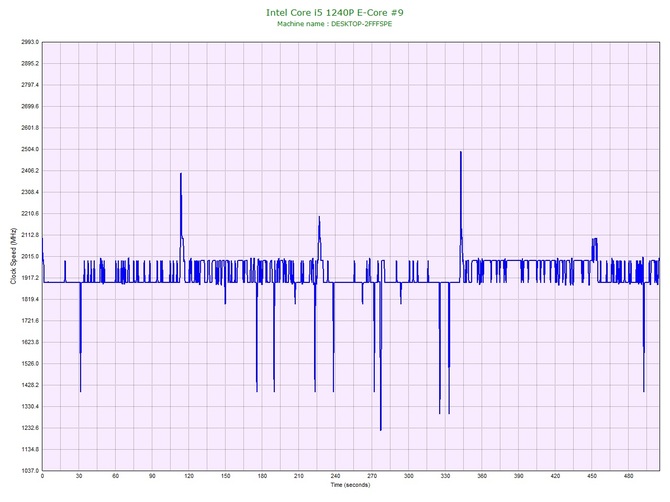This screenshot has height=502, width=670.
Task: Click the 'Clock Speed (MHz)' axis label
Action: pyautogui.click(x=13, y=256)
